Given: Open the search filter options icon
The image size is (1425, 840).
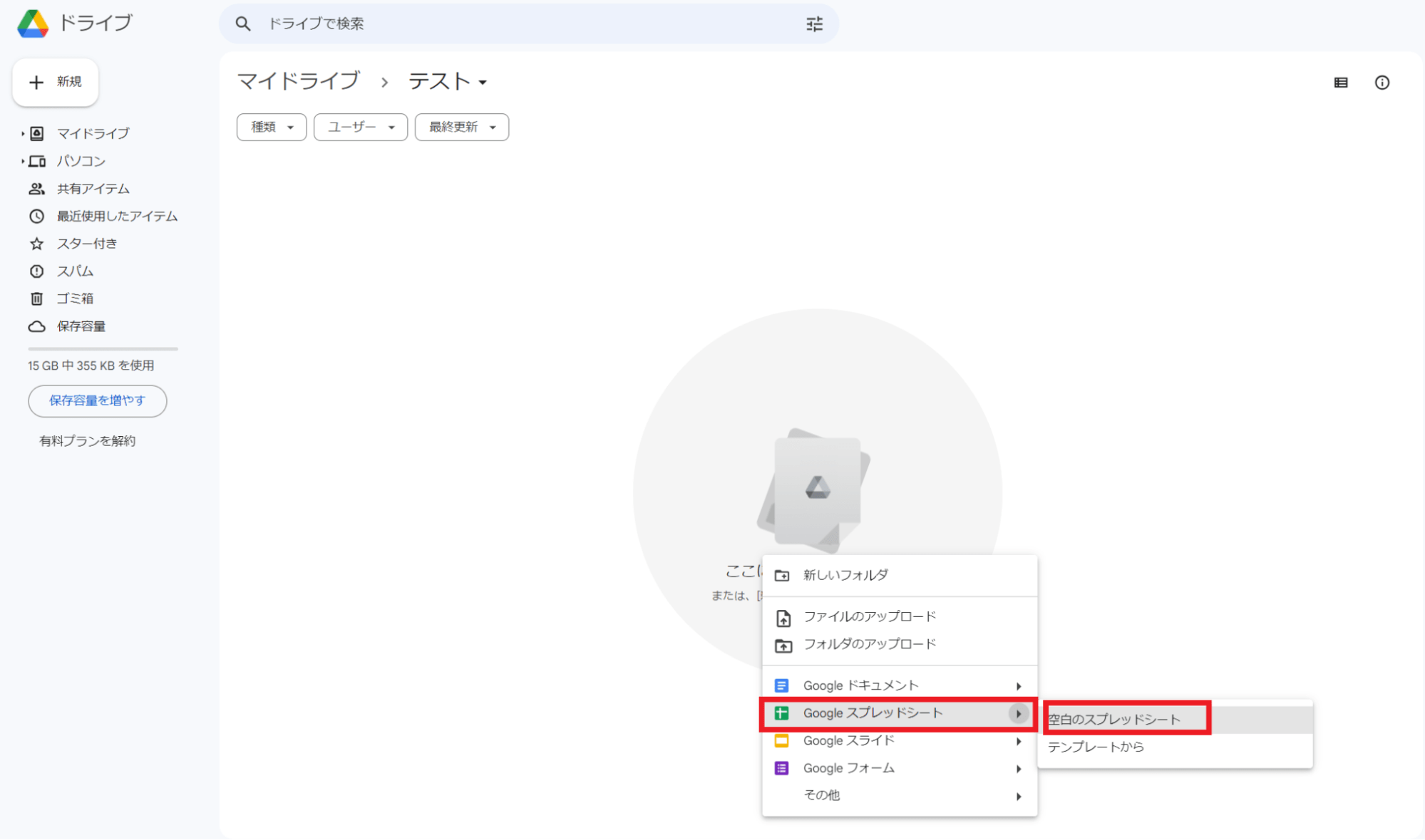Looking at the screenshot, I should pyautogui.click(x=814, y=24).
